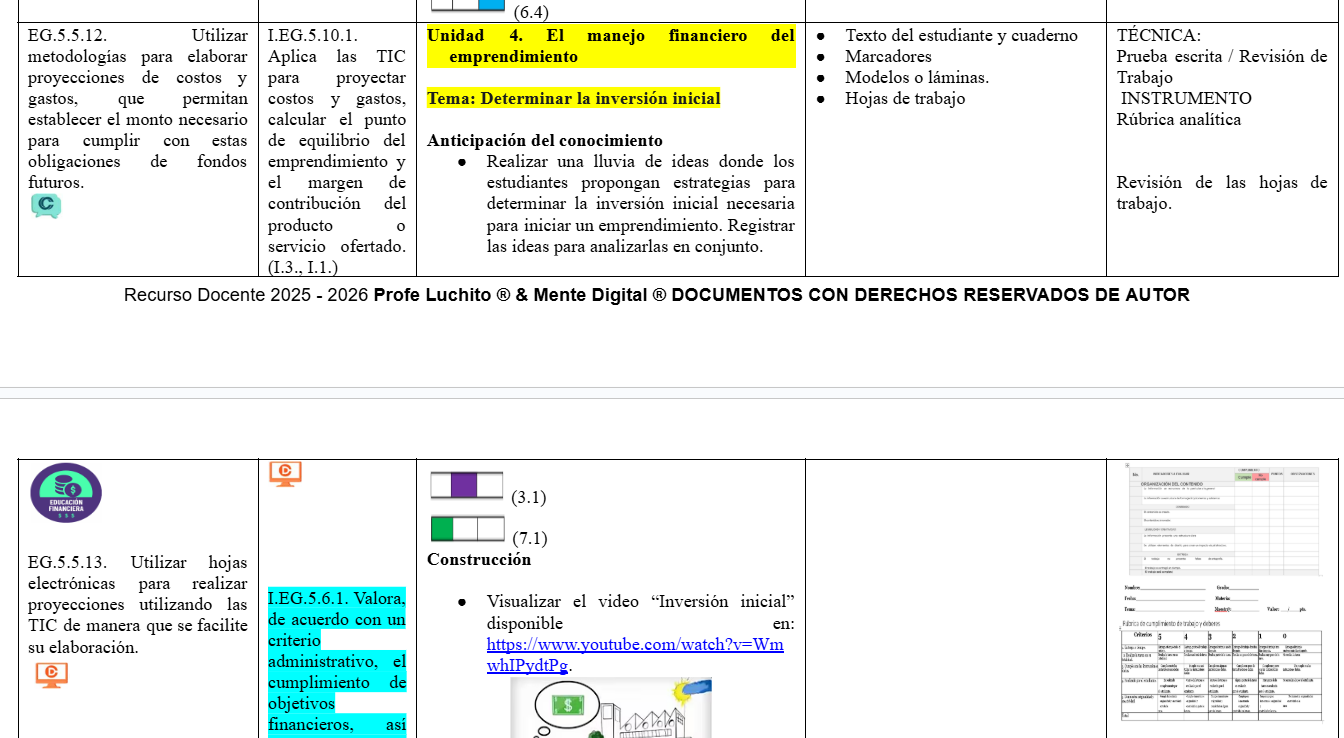Select the green segmented bar labeled 7.1
The image size is (1344, 738).
click(467, 528)
